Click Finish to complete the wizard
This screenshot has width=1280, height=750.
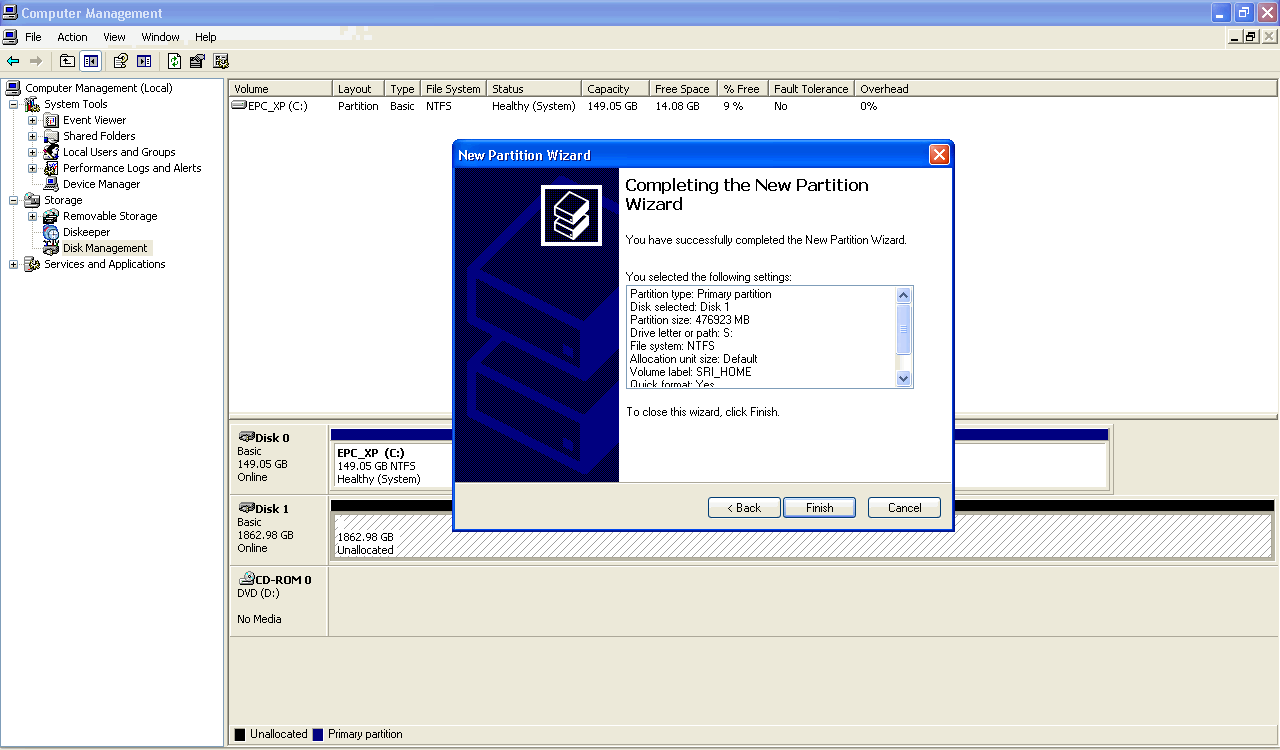point(819,508)
